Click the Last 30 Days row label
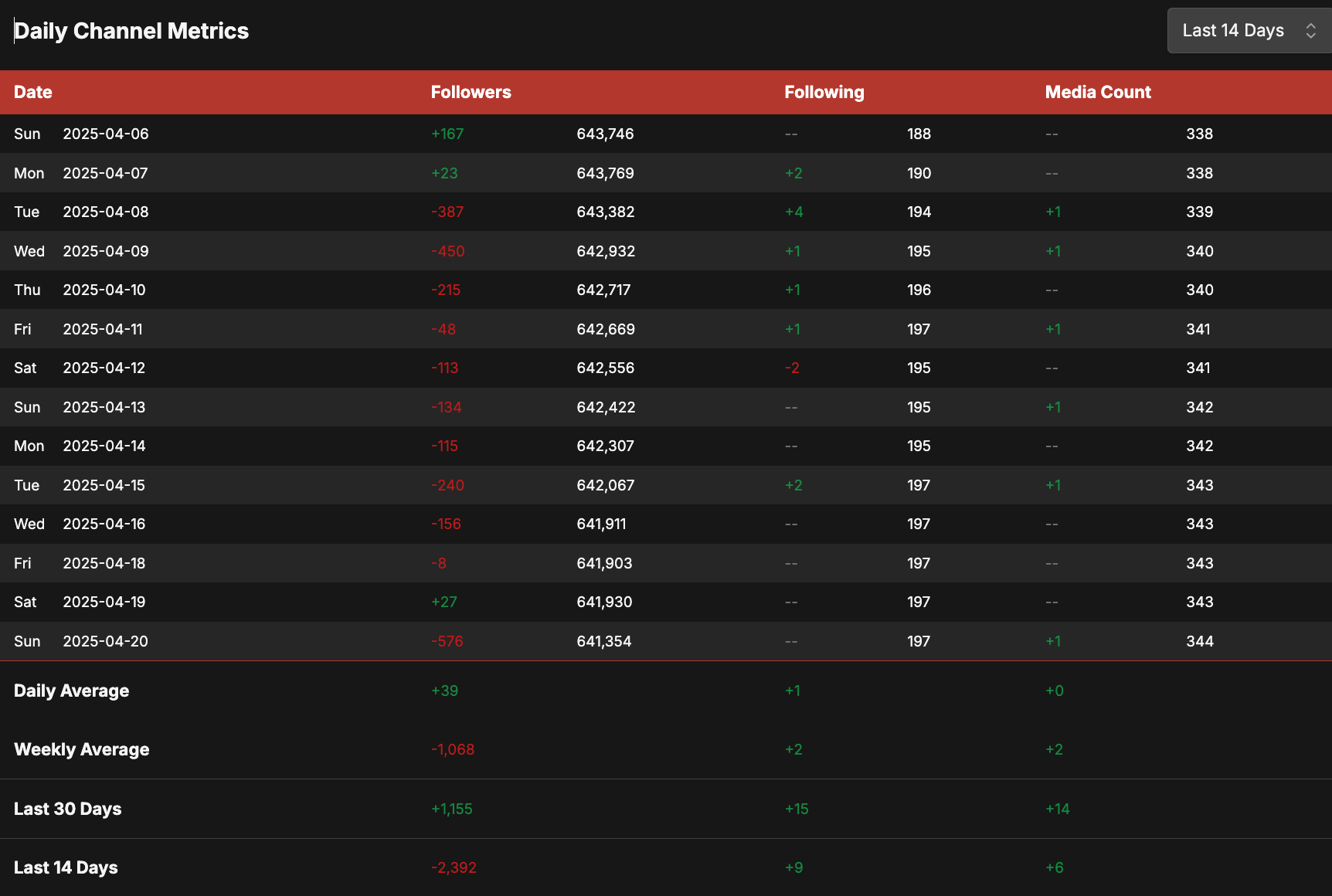Image resolution: width=1332 pixels, height=896 pixels. [67, 809]
